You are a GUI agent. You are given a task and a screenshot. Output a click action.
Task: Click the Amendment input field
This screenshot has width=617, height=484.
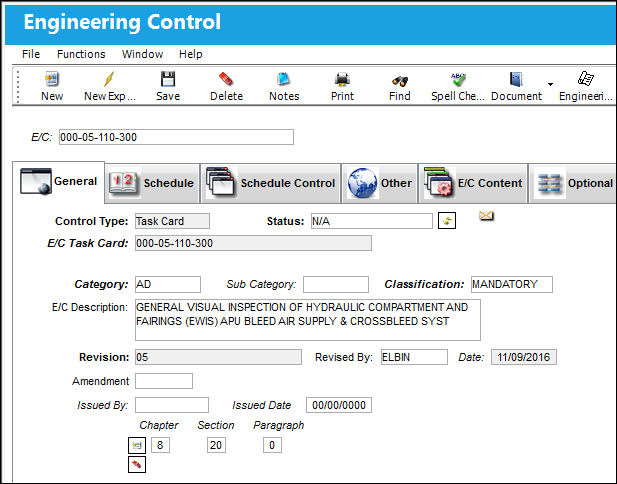(x=164, y=381)
